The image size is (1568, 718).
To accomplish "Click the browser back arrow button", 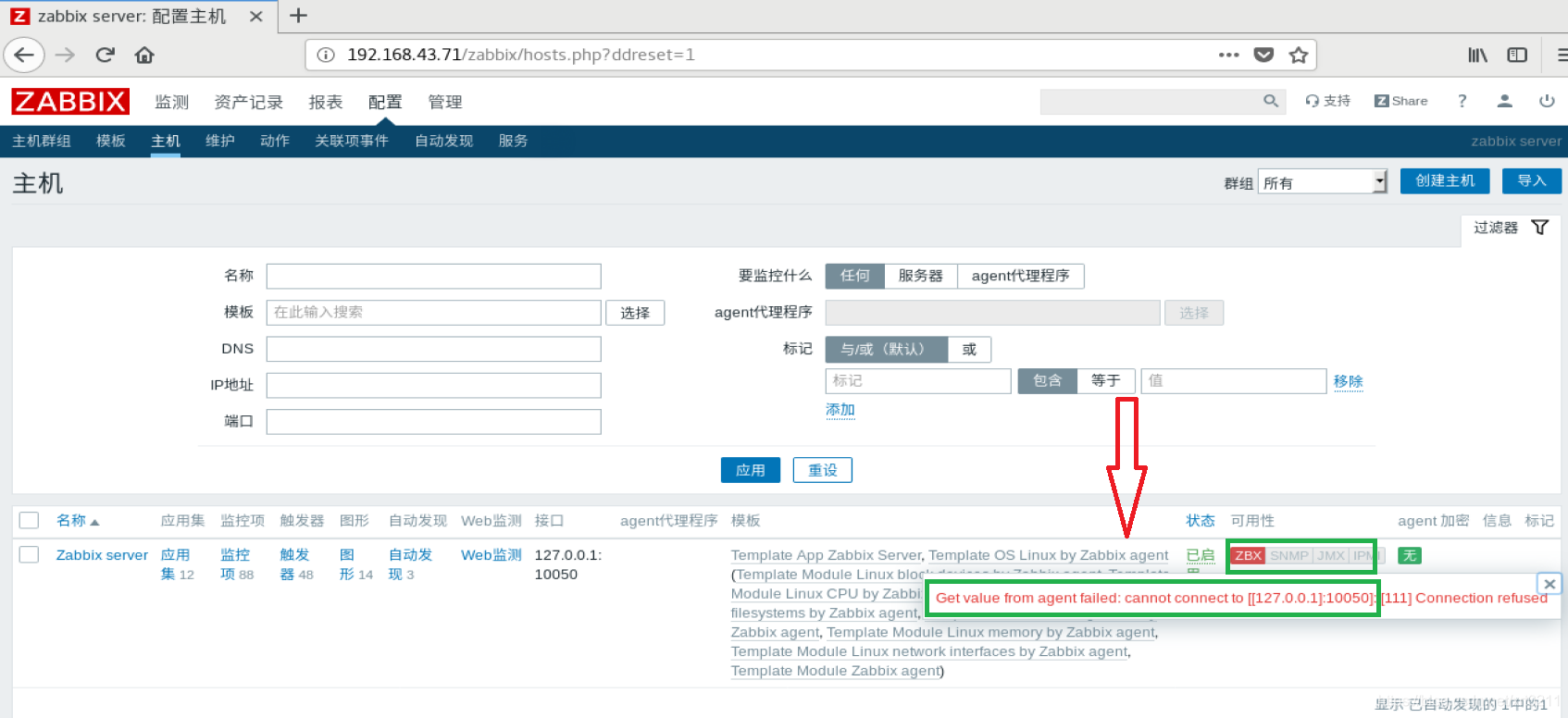I will pos(24,55).
